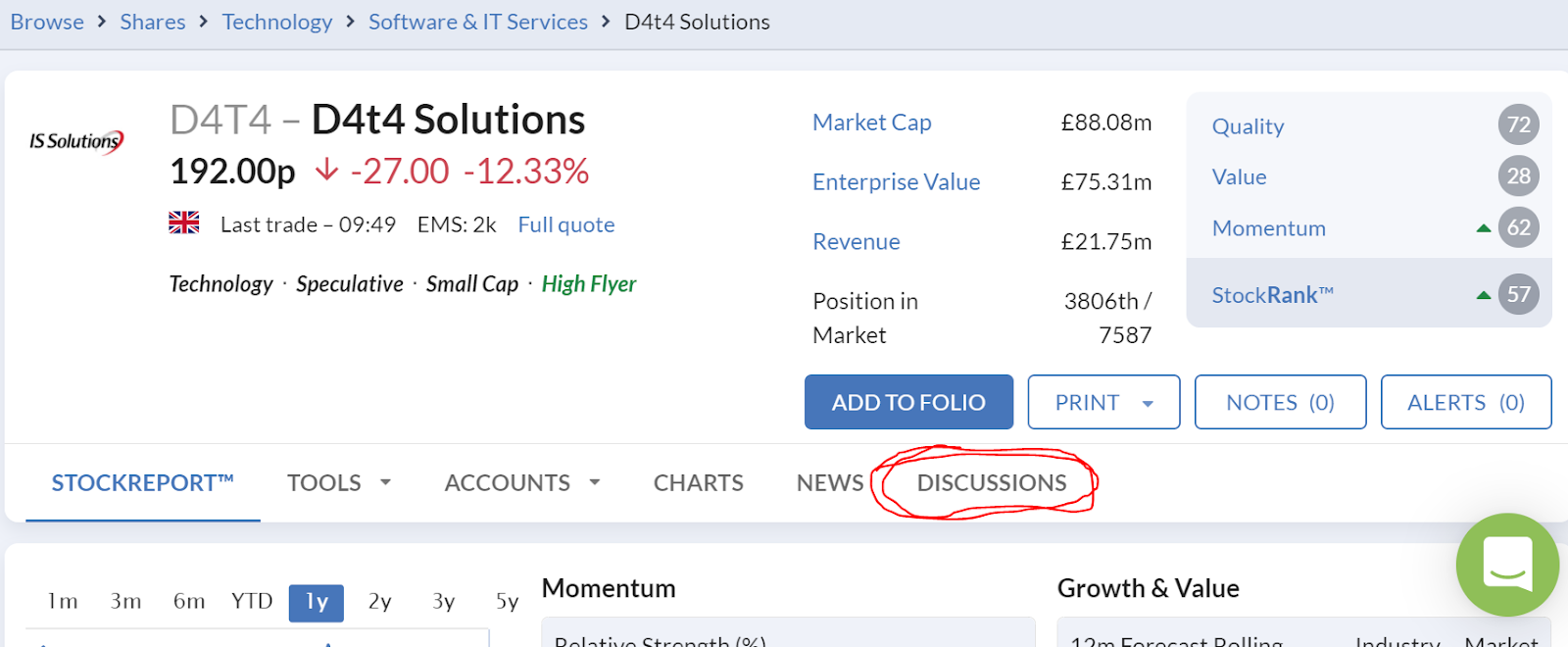Open Software & IT Services breadcrumb

(478, 22)
